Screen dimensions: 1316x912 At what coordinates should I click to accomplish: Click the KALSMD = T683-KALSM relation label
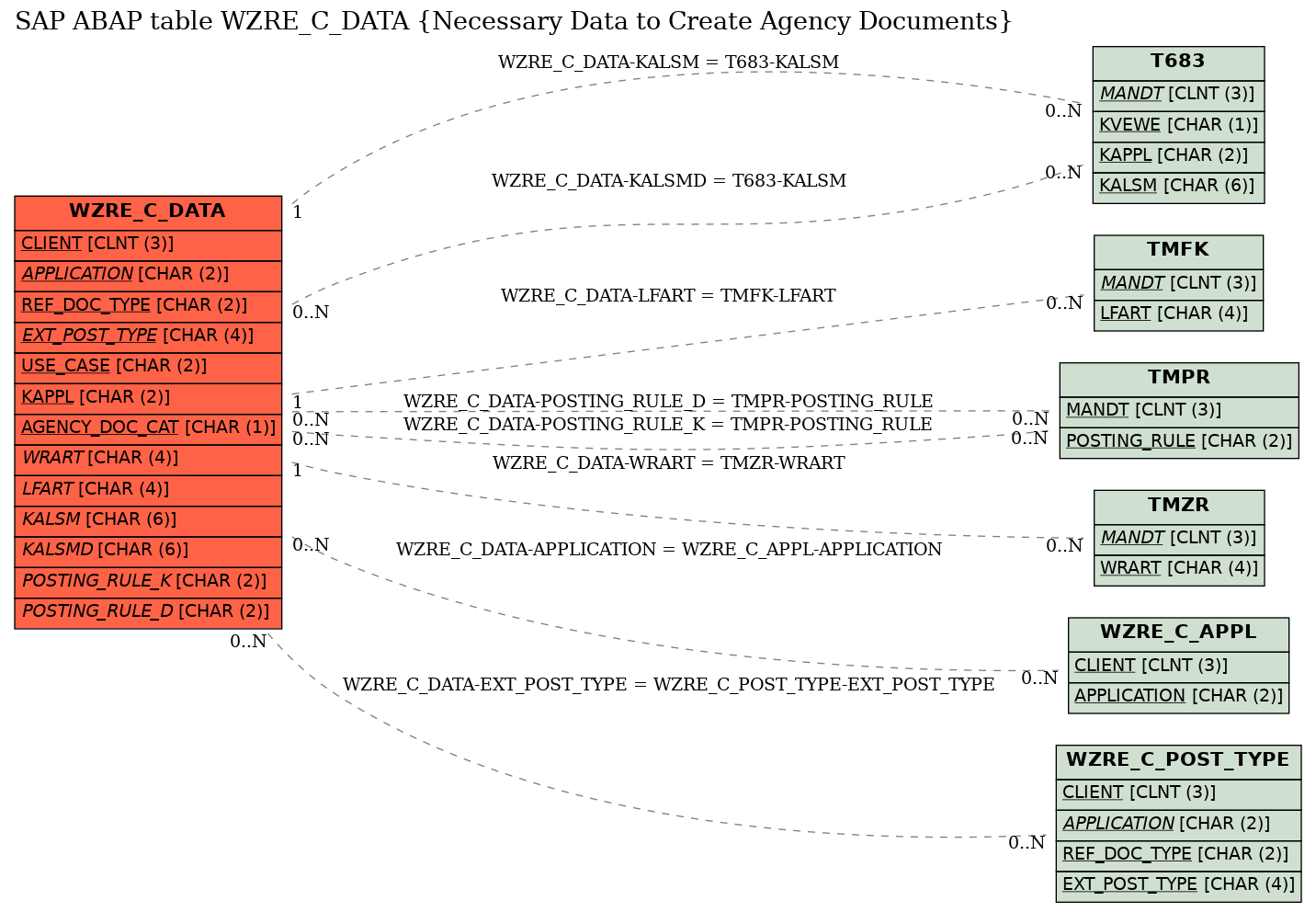coord(668,181)
